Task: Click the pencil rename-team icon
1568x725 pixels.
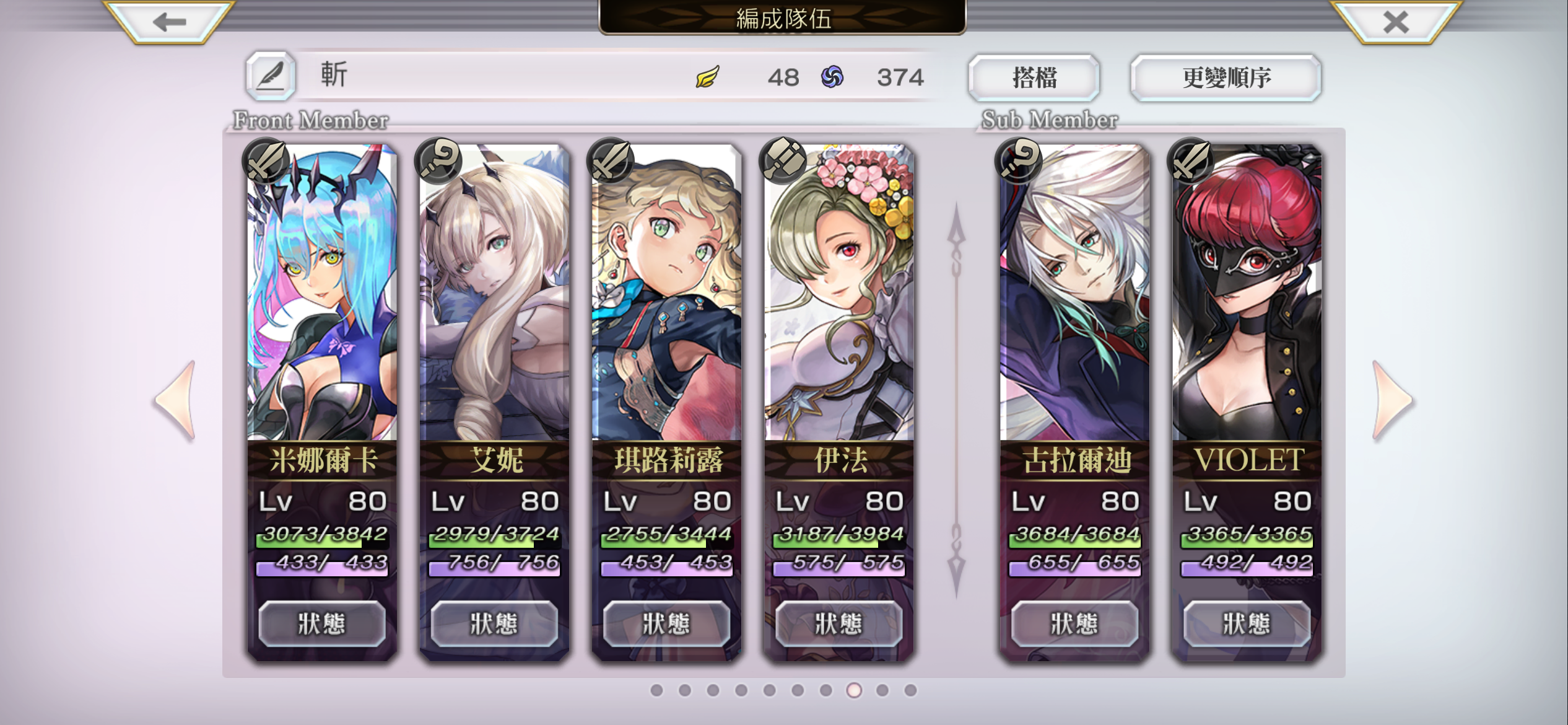Action: click(x=271, y=76)
